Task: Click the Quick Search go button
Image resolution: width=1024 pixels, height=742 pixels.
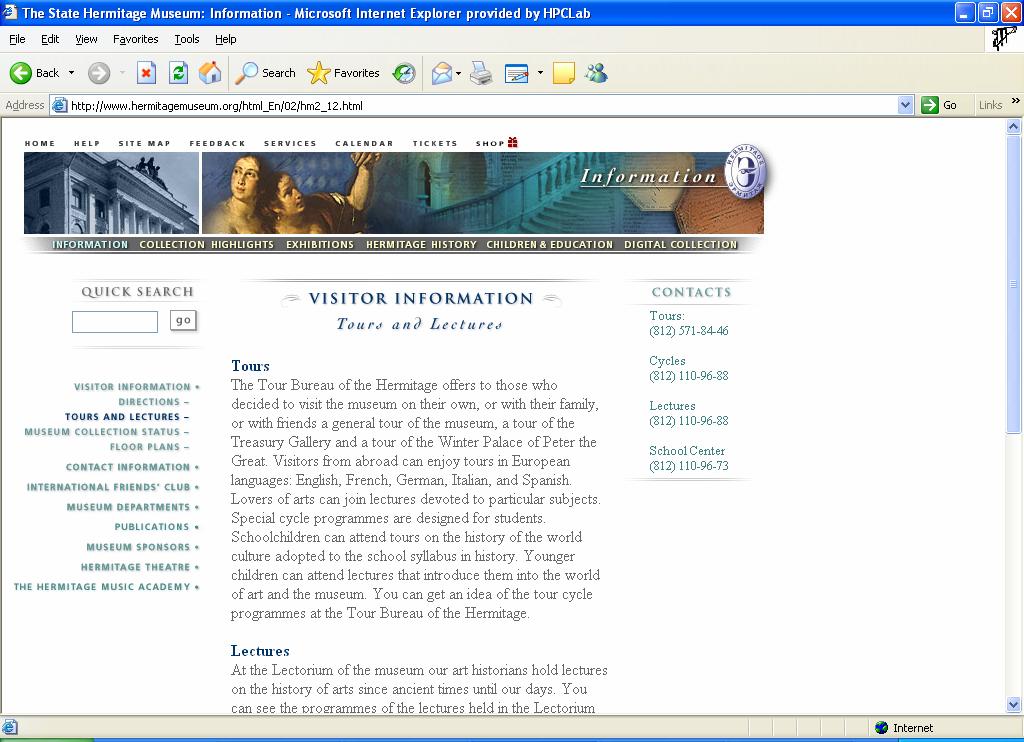Action: [x=183, y=320]
